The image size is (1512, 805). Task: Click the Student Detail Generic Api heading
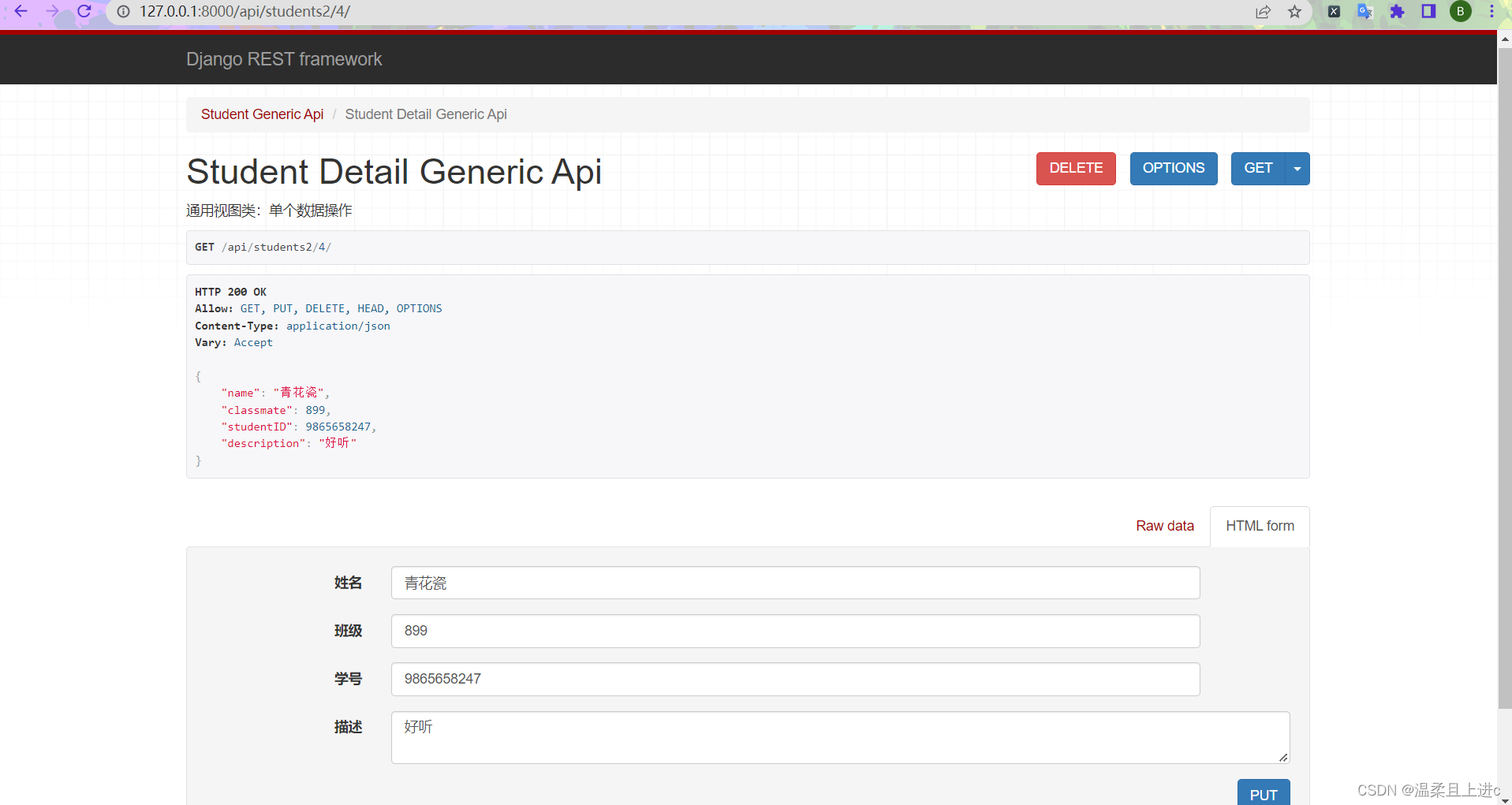click(394, 171)
